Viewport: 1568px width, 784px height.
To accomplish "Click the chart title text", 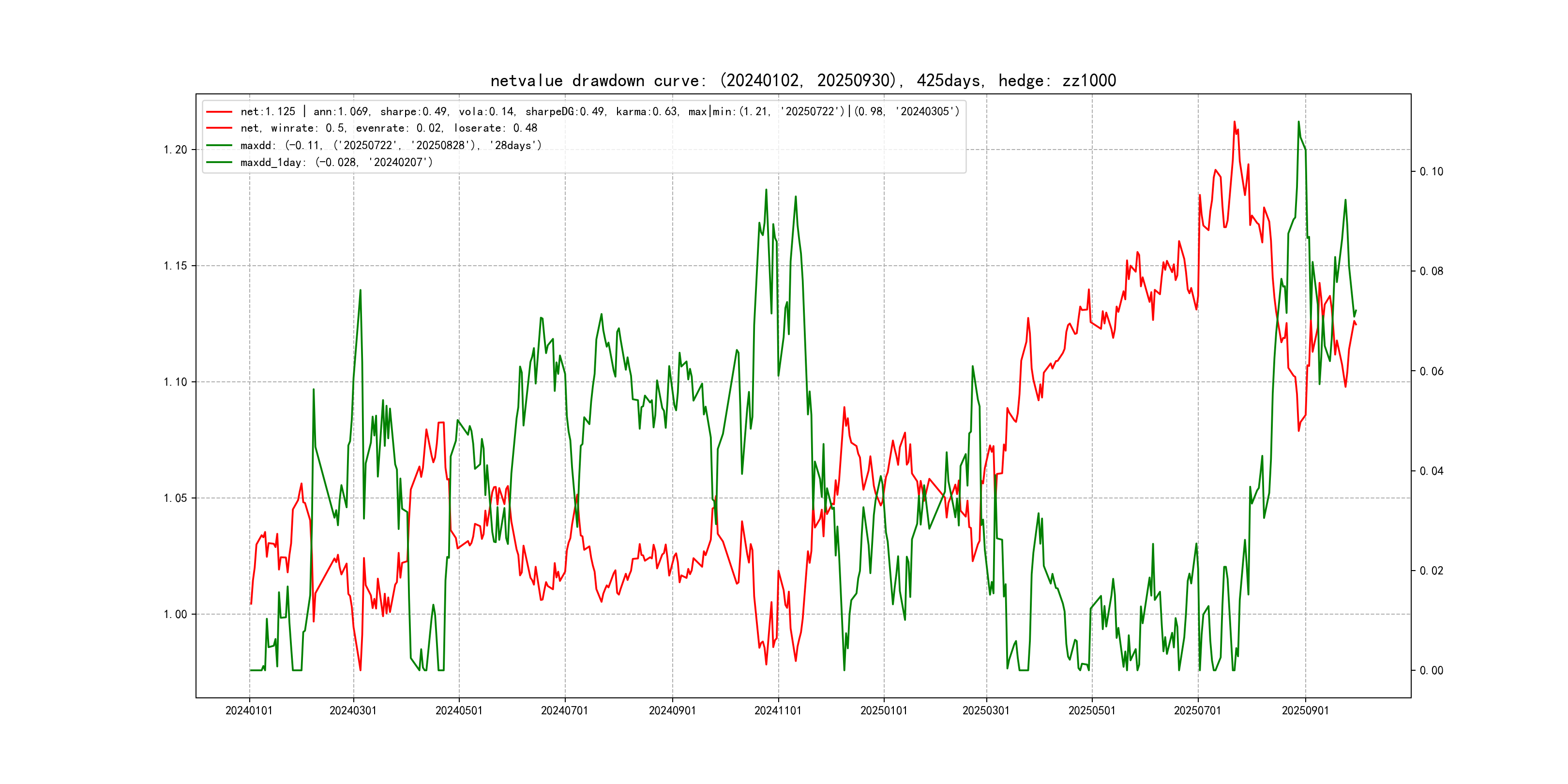I will (x=803, y=80).
